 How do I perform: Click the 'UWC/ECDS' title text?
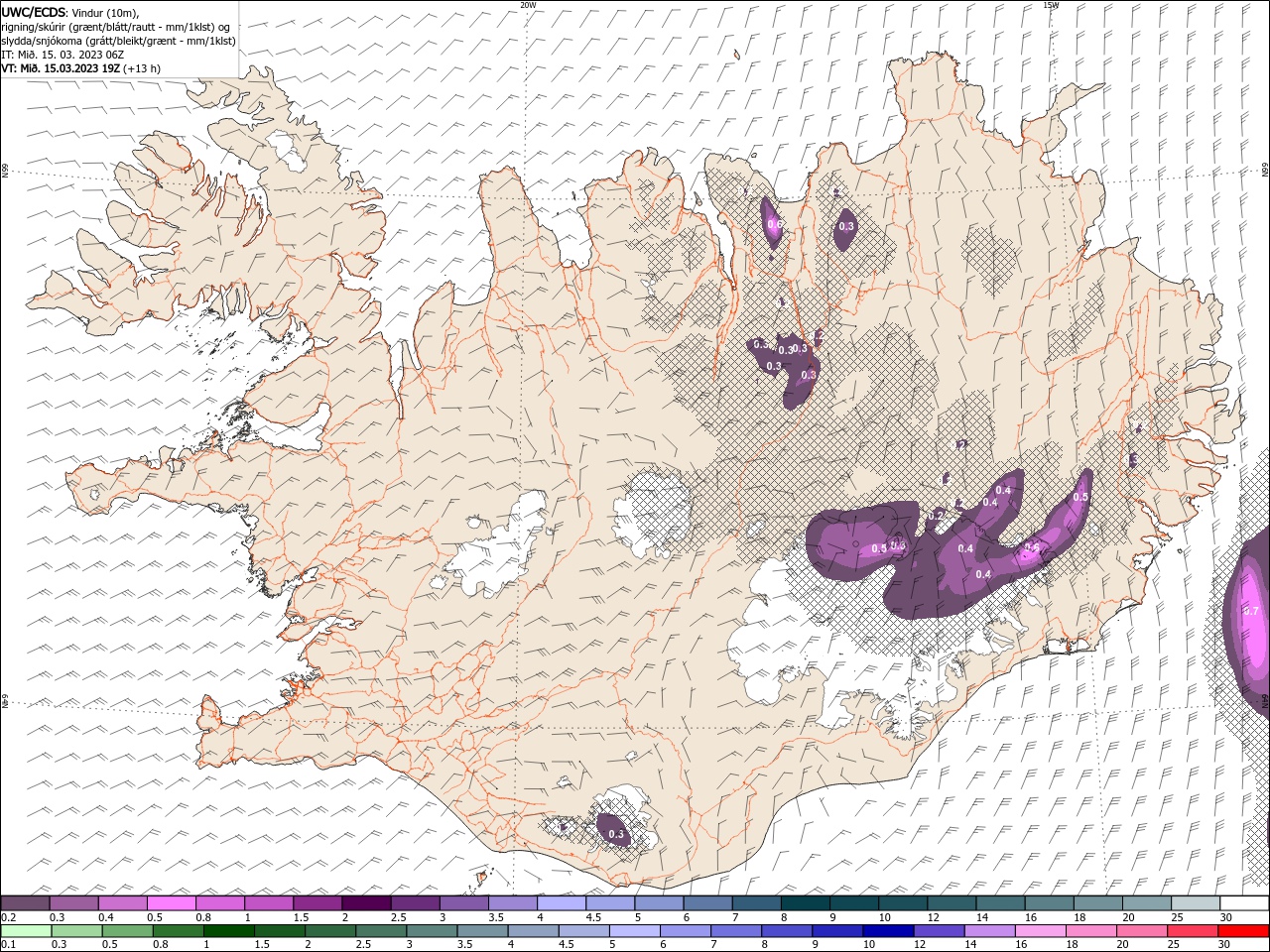coord(34,12)
